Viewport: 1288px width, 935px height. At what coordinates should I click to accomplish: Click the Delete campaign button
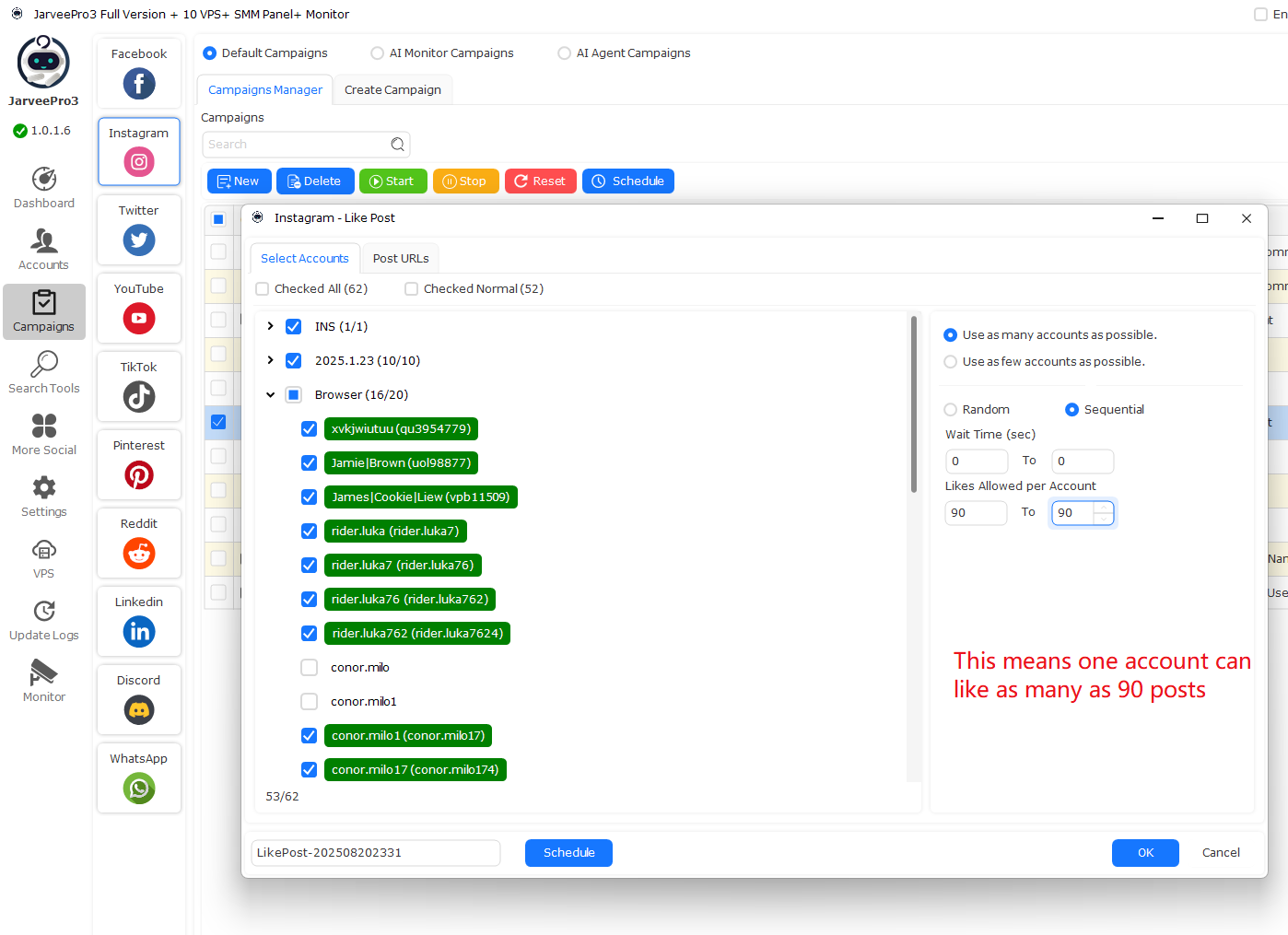click(315, 181)
